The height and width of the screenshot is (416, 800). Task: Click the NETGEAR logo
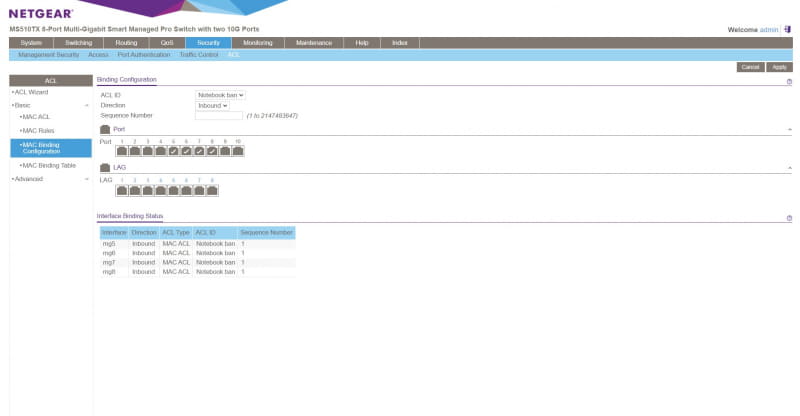41,14
